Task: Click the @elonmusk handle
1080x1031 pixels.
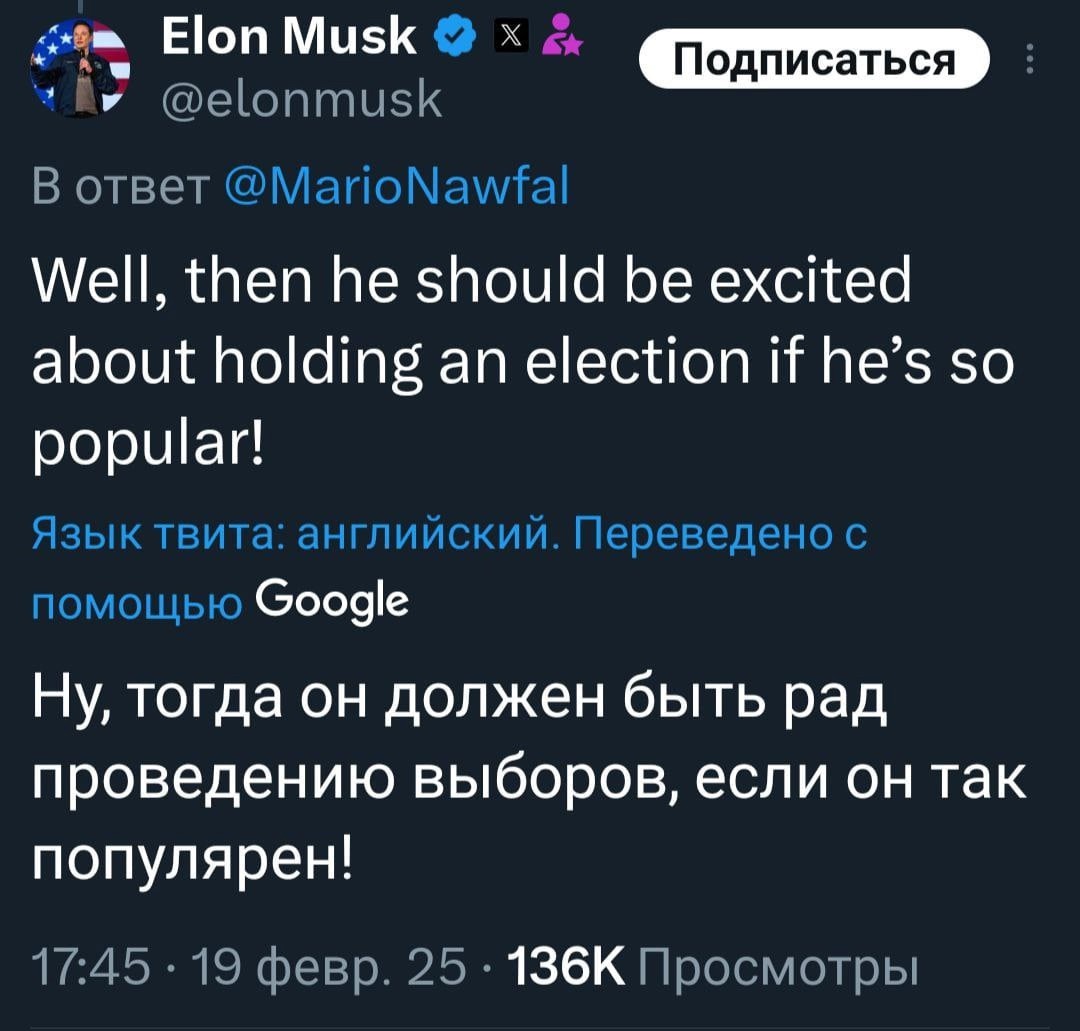Action: (x=301, y=98)
